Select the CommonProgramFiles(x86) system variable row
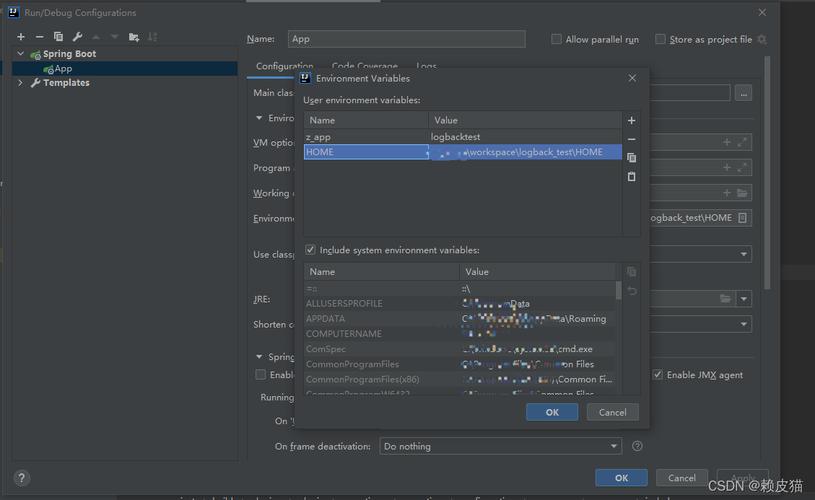Screen dimensions: 815x500 [x=459, y=379]
